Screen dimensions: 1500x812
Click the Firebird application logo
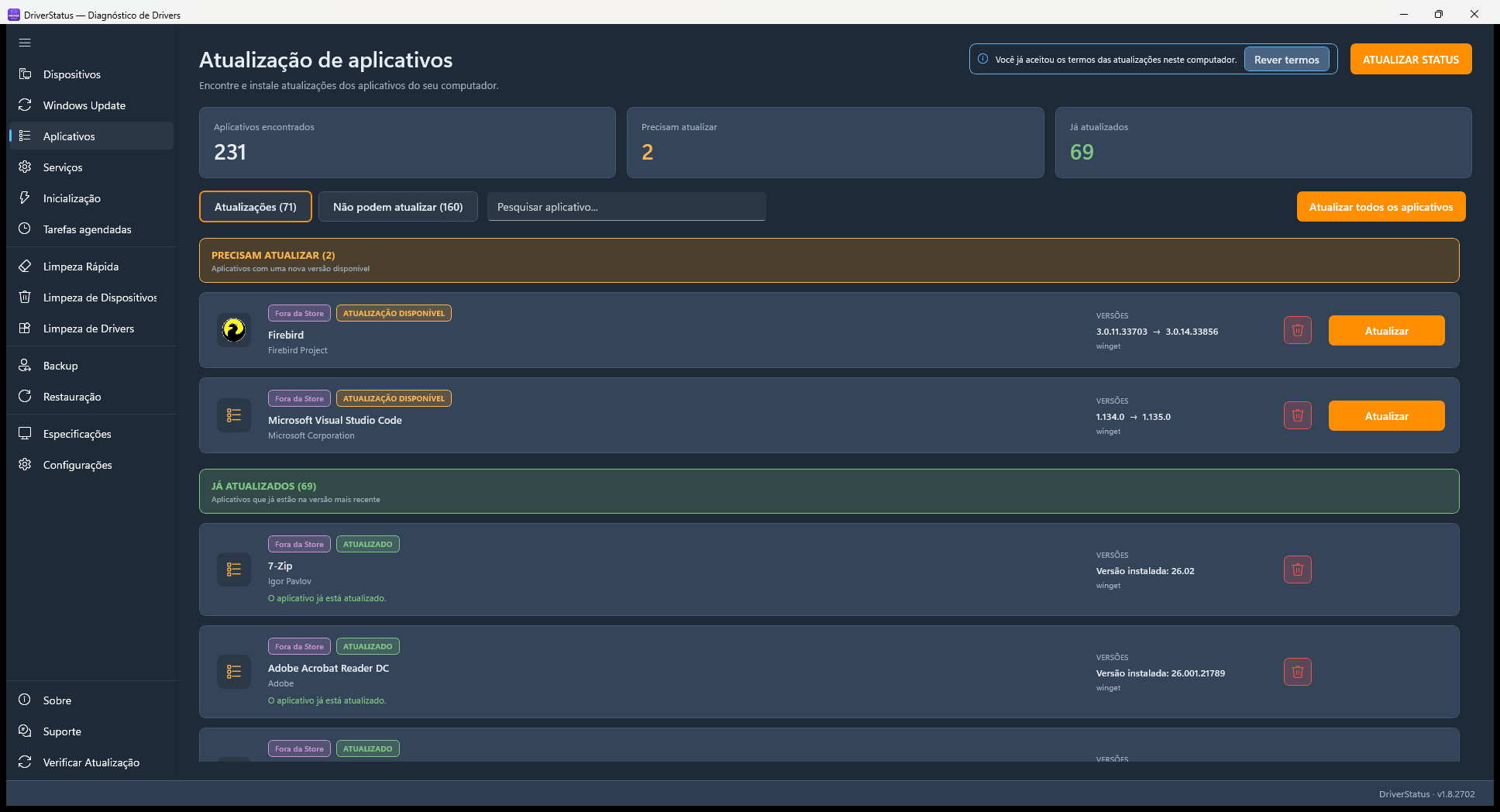point(234,331)
